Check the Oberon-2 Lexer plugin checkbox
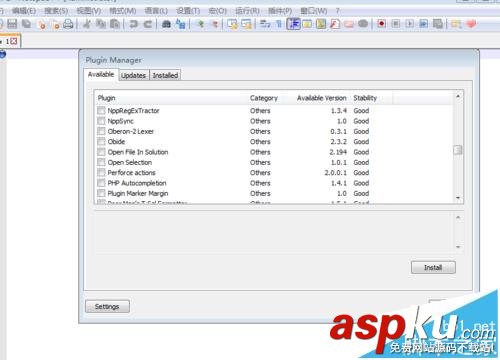The width and height of the screenshot is (500, 360). (101, 131)
